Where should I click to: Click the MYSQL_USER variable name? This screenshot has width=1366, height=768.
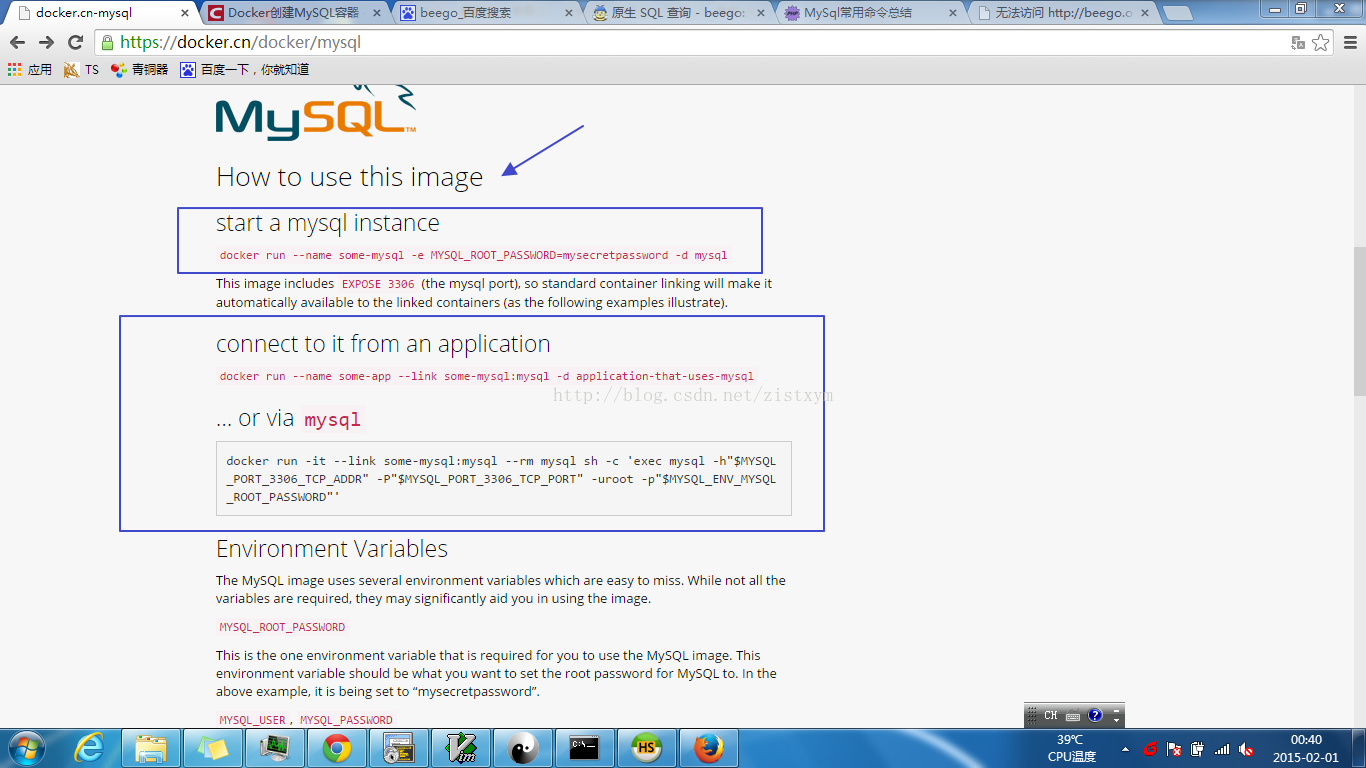pyautogui.click(x=252, y=720)
